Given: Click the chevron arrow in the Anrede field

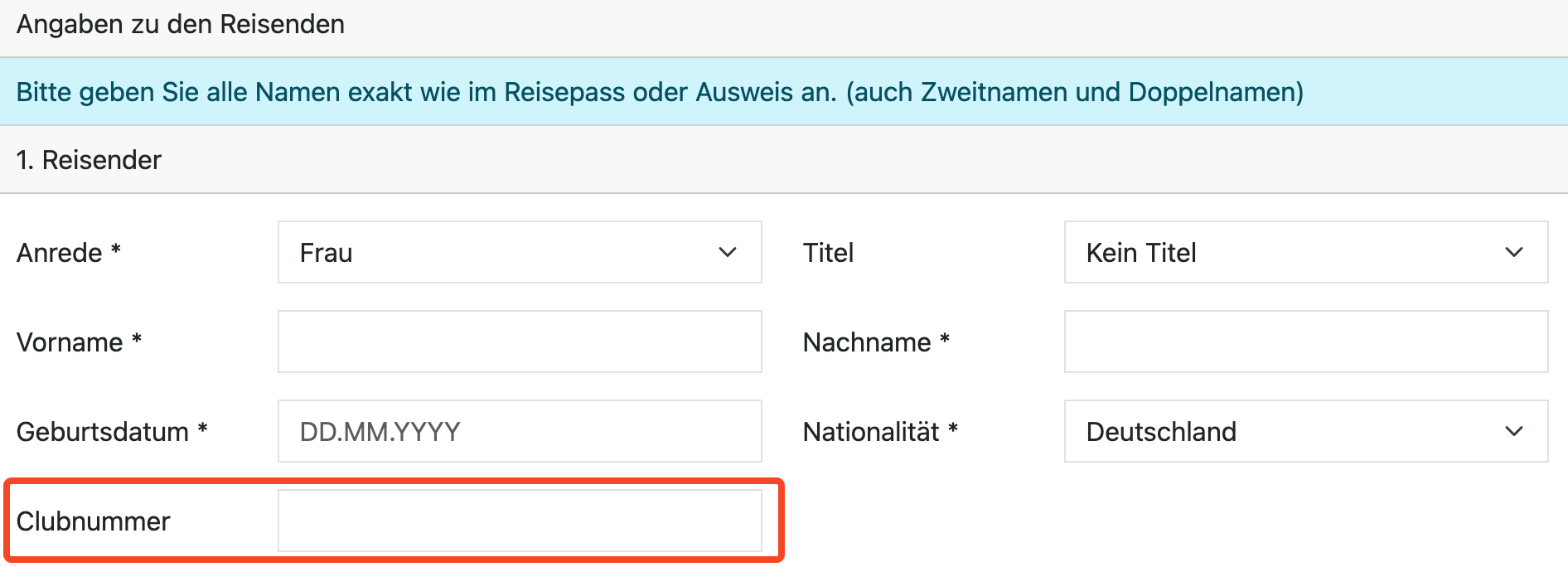Looking at the screenshot, I should click(728, 252).
